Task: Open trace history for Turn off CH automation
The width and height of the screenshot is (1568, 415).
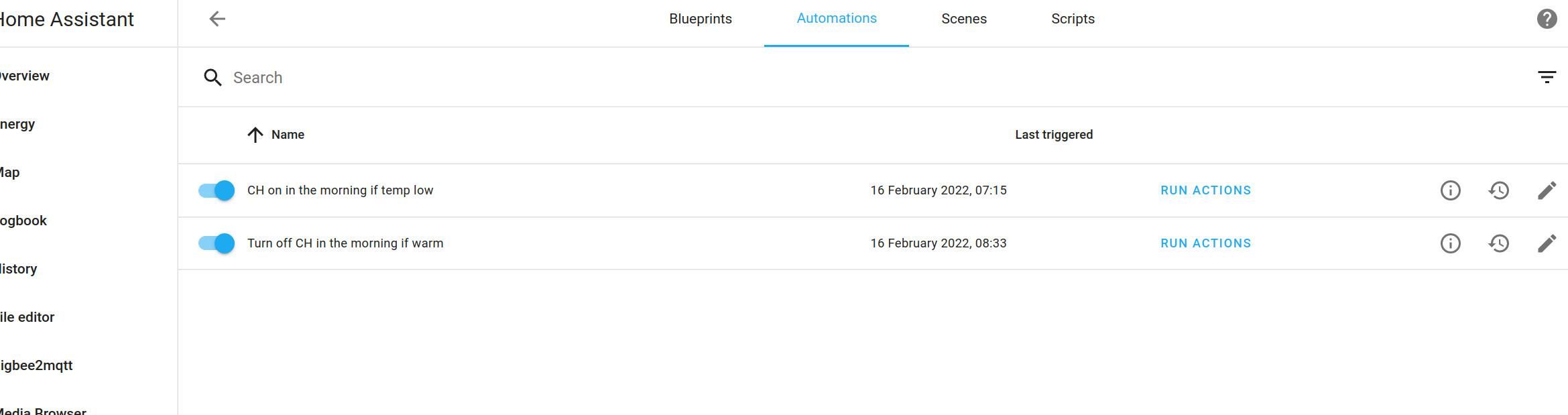Action: (x=1498, y=243)
